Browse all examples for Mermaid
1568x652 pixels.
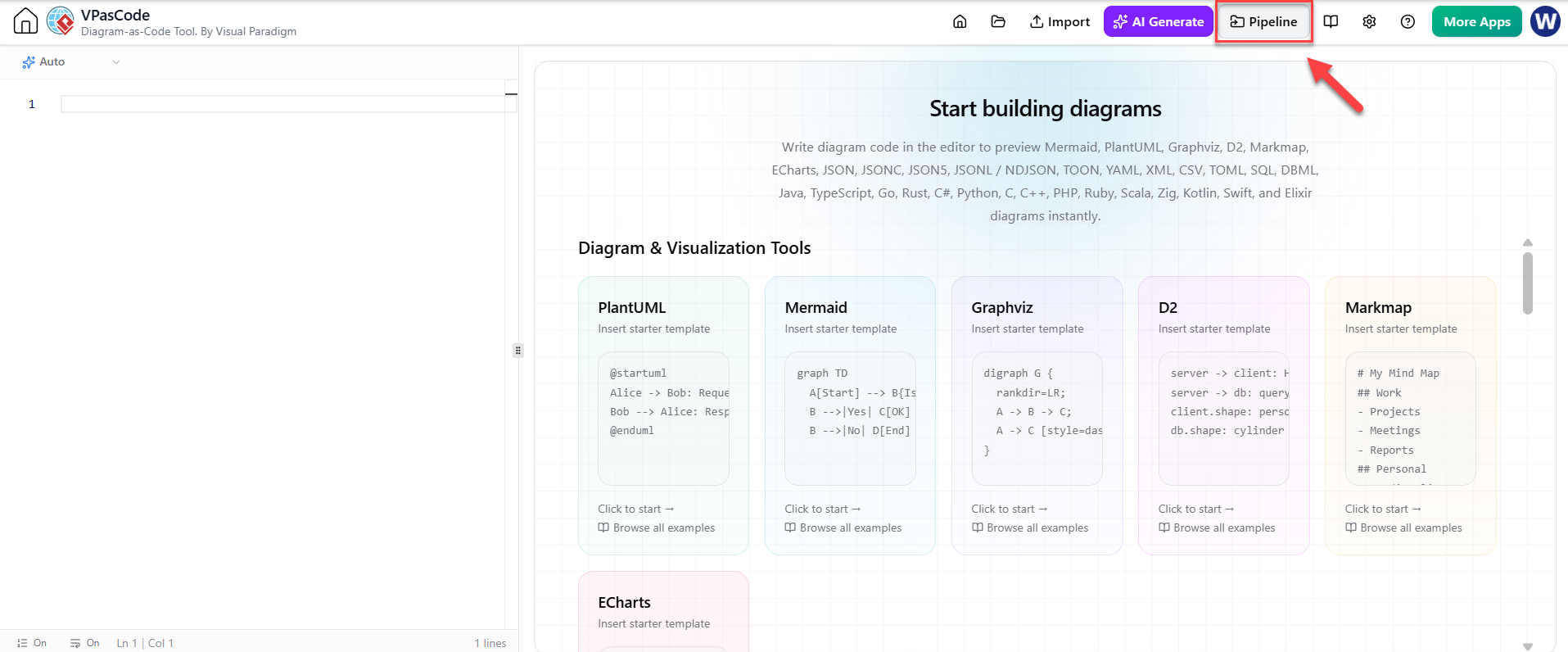pyautogui.click(x=843, y=528)
